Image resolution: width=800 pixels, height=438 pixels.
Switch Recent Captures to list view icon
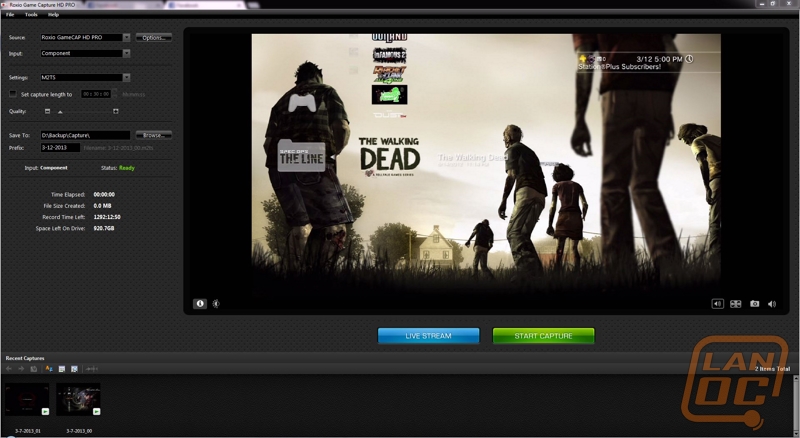point(62,369)
